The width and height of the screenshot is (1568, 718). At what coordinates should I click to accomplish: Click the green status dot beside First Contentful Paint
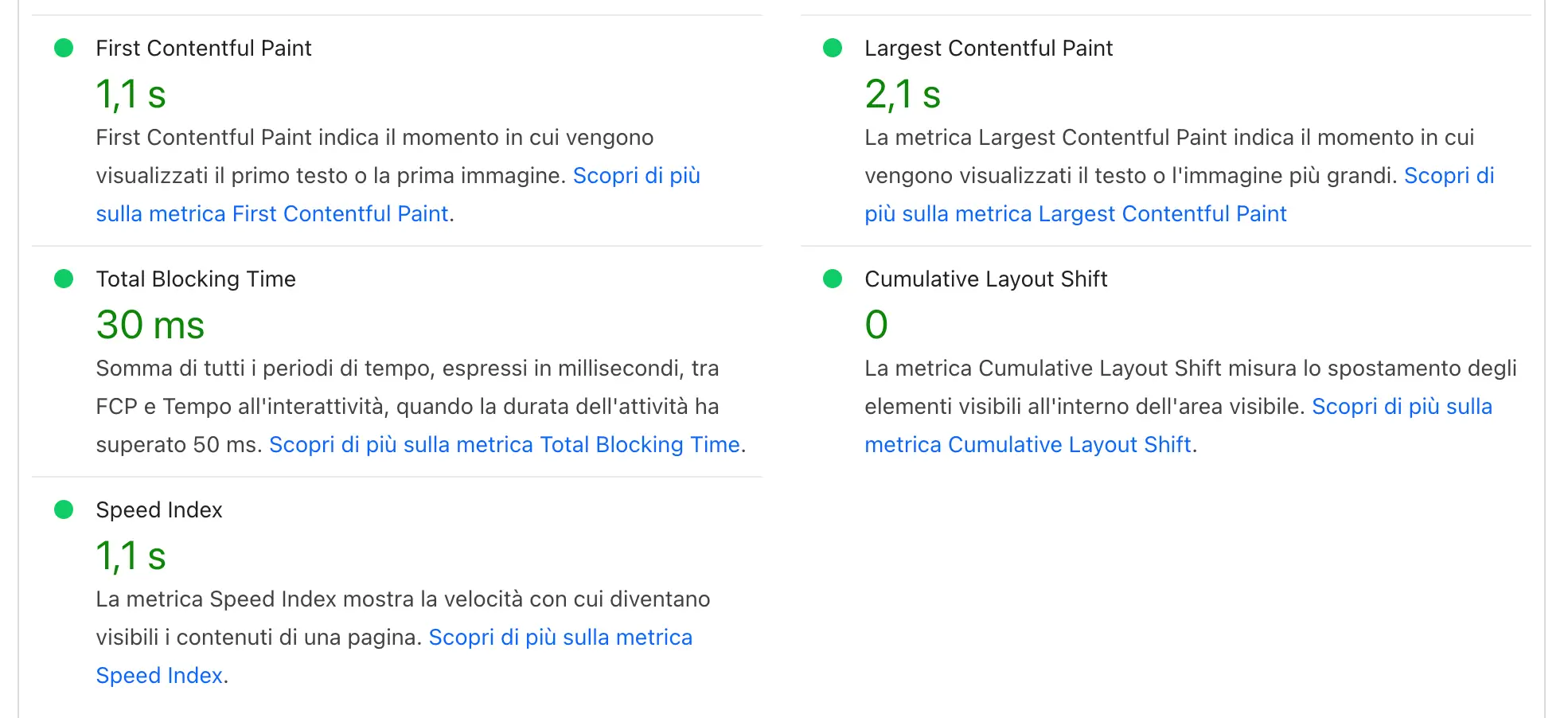pyautogui.click(x=64, y=48)
